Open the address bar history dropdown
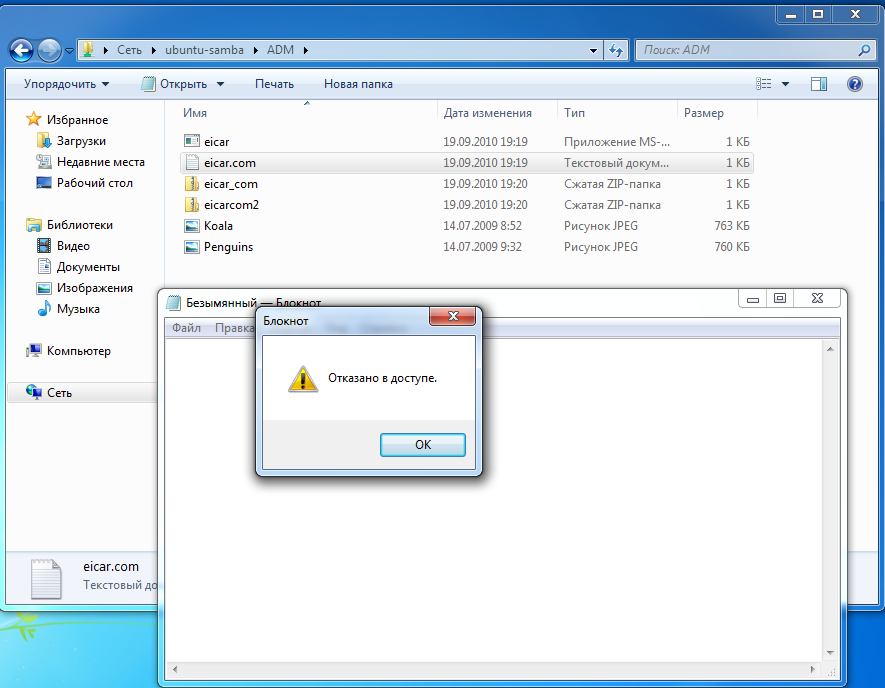 coord(593,50)
